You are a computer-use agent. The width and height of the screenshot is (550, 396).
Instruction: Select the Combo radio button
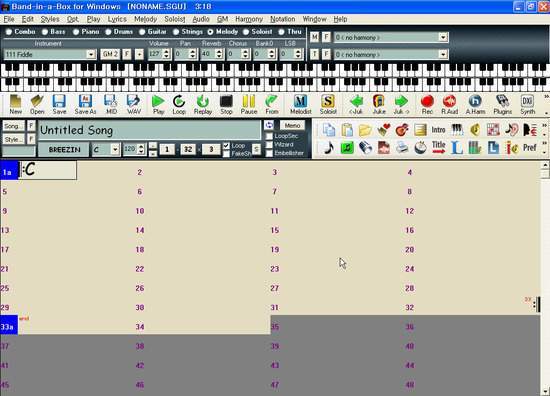coord(9,32)
